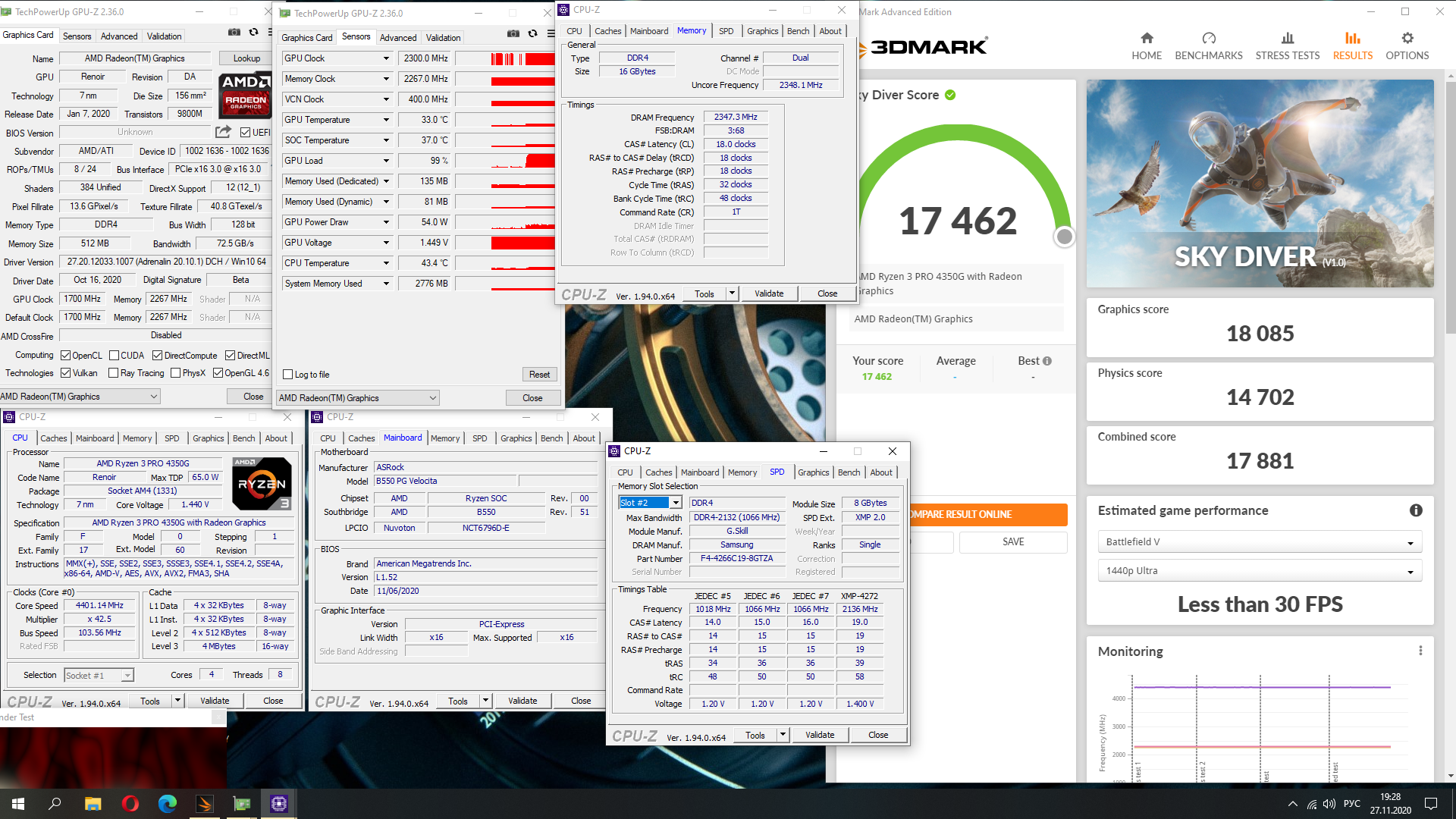Image resolution: width=1456 pixels, height=819 pixels.
Task: Open File Explorer from taskbar
Action: [x=93, y=804]
